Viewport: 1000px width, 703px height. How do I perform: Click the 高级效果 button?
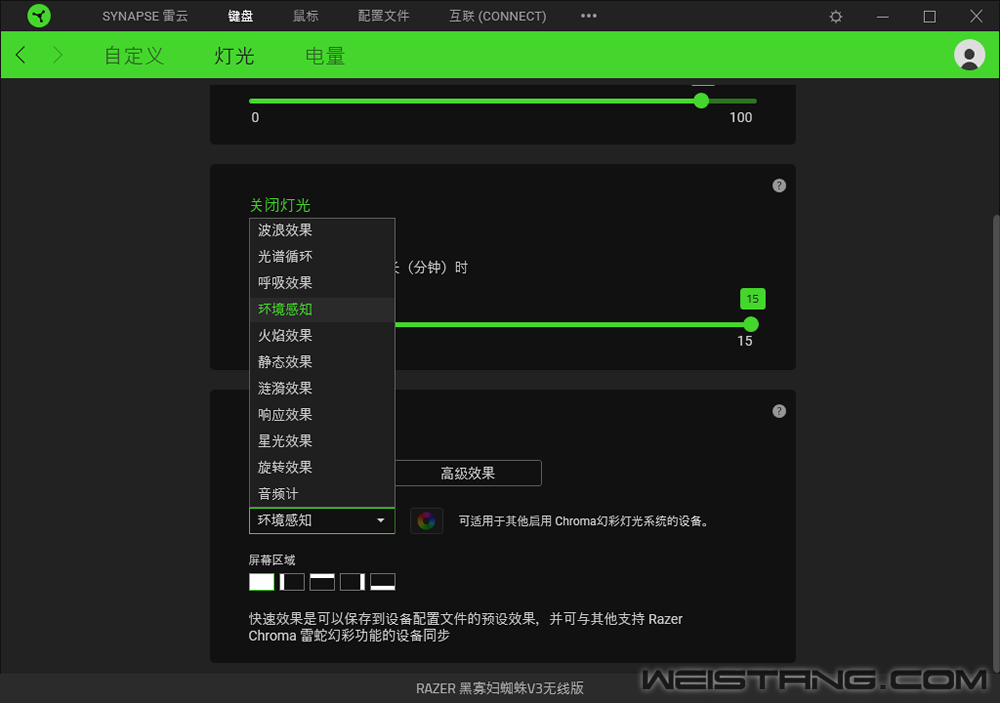468,473
